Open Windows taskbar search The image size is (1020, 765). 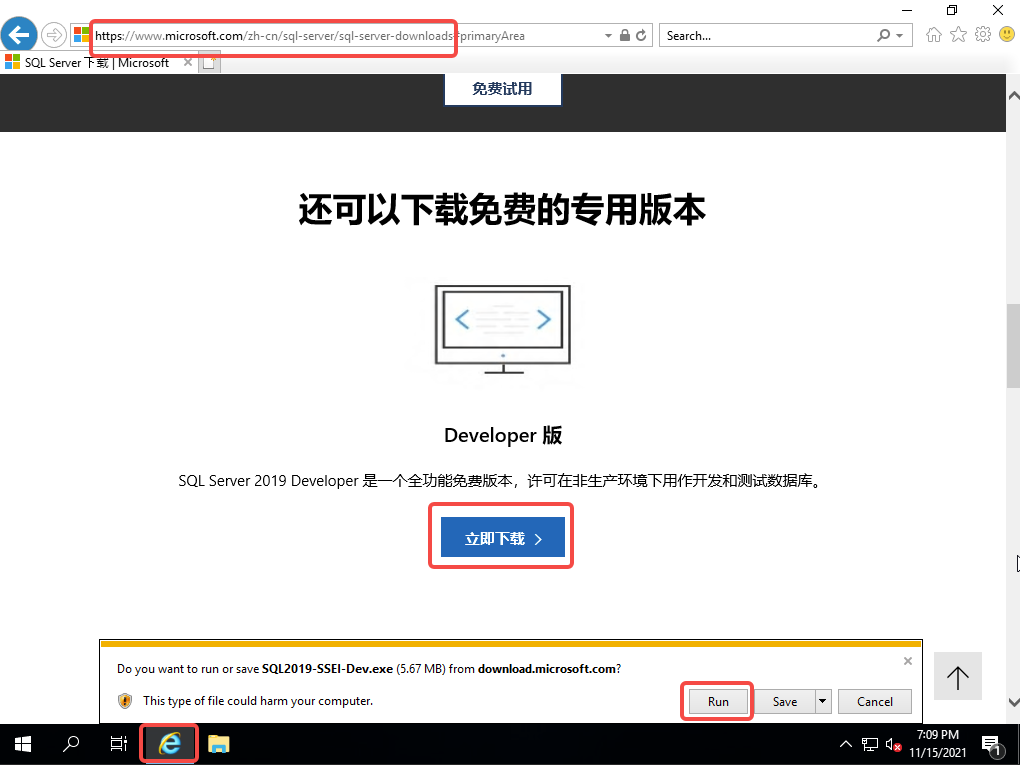point(71,744)
